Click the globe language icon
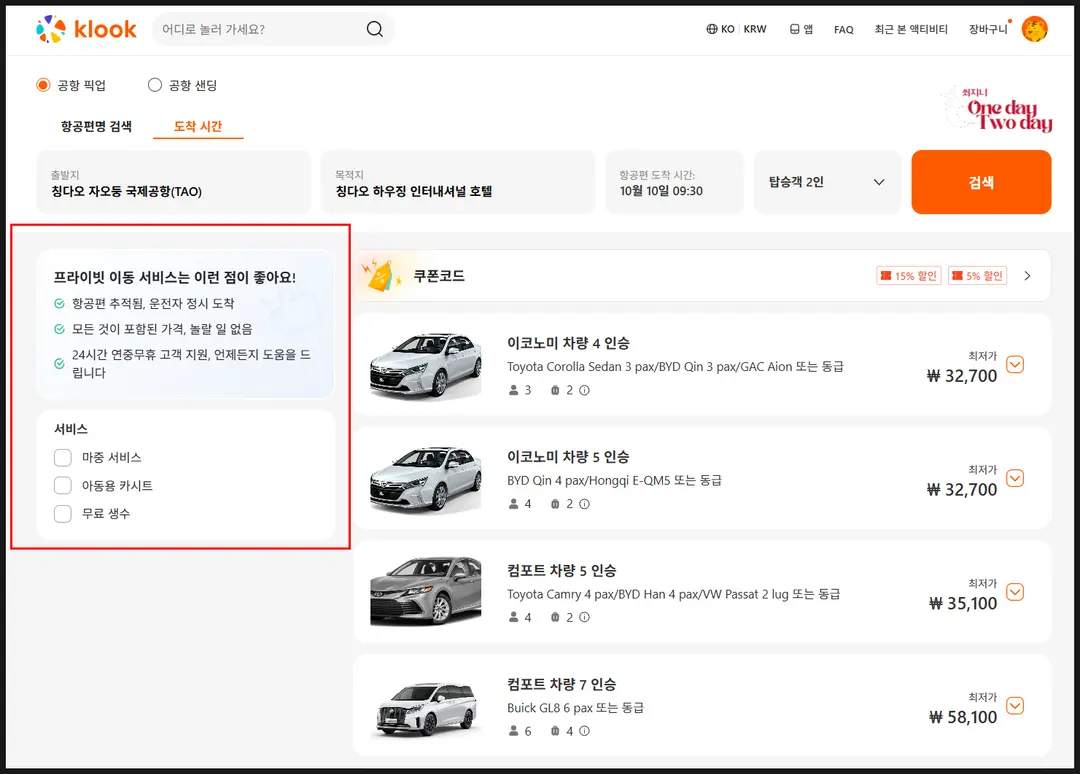The width and height of the screenshot is (1080, 774). click(x=712, y=29)
